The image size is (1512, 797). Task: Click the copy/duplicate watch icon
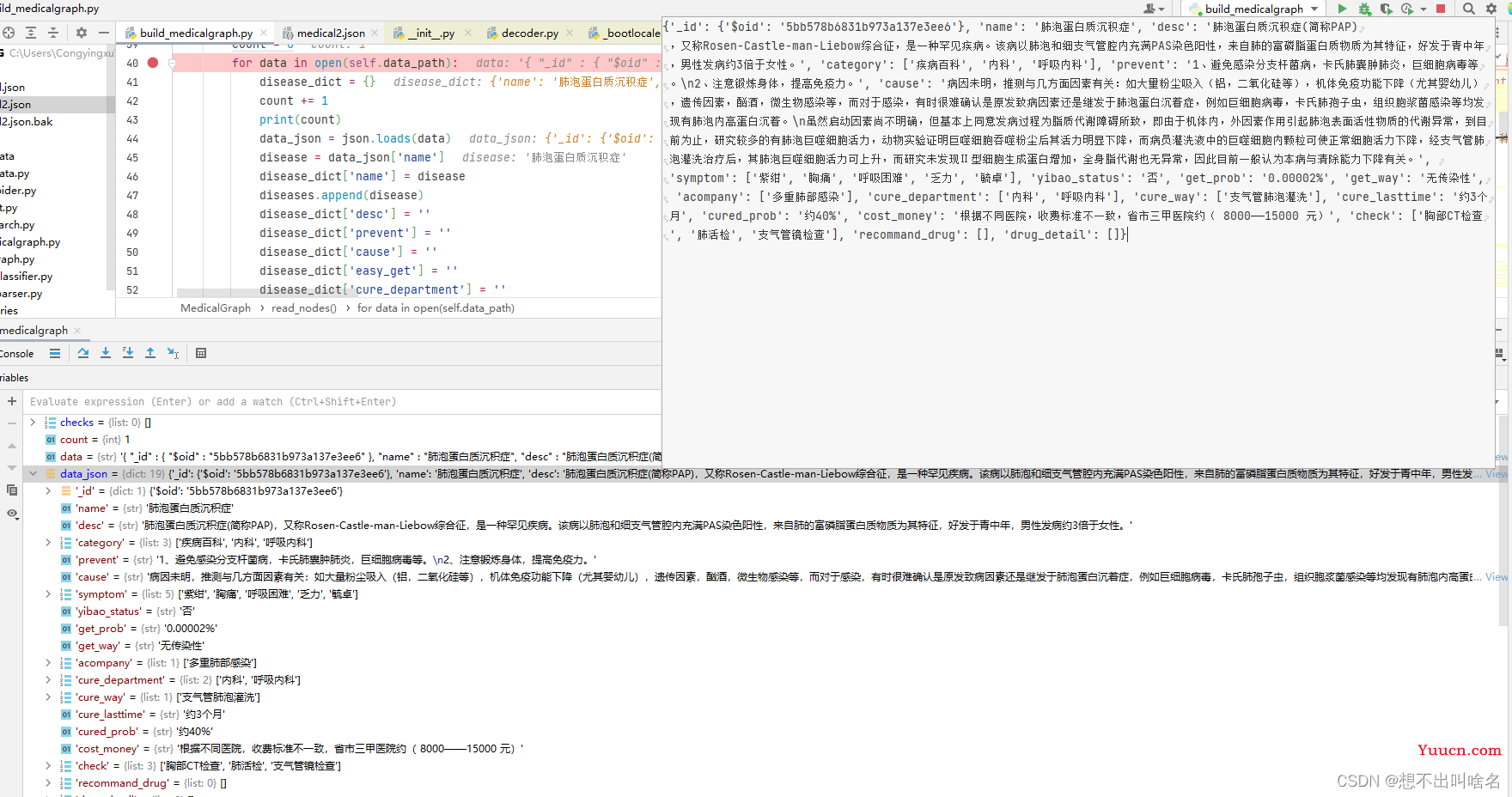(12, 490)
